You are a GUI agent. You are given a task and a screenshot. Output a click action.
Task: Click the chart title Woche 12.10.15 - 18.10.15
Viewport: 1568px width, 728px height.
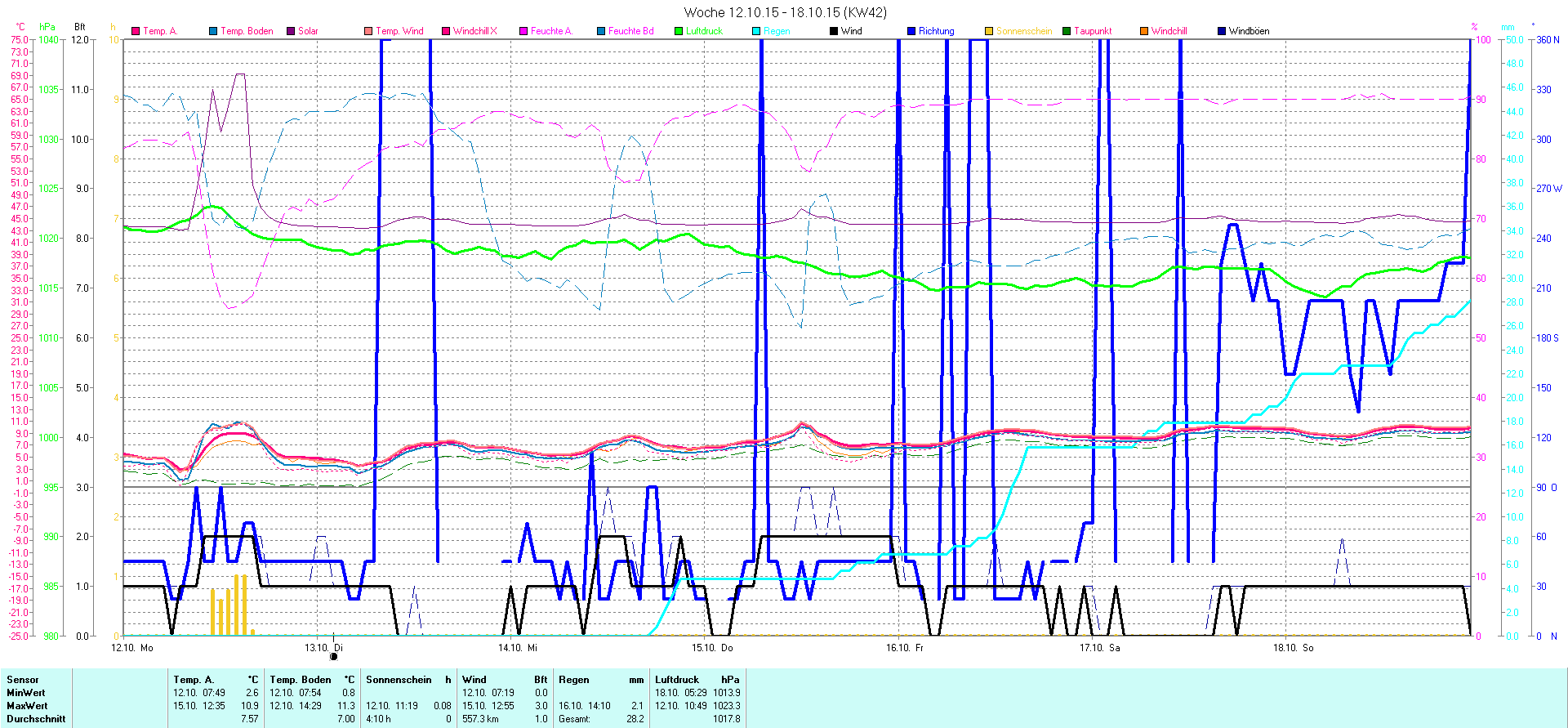click(x=784, y=12)
